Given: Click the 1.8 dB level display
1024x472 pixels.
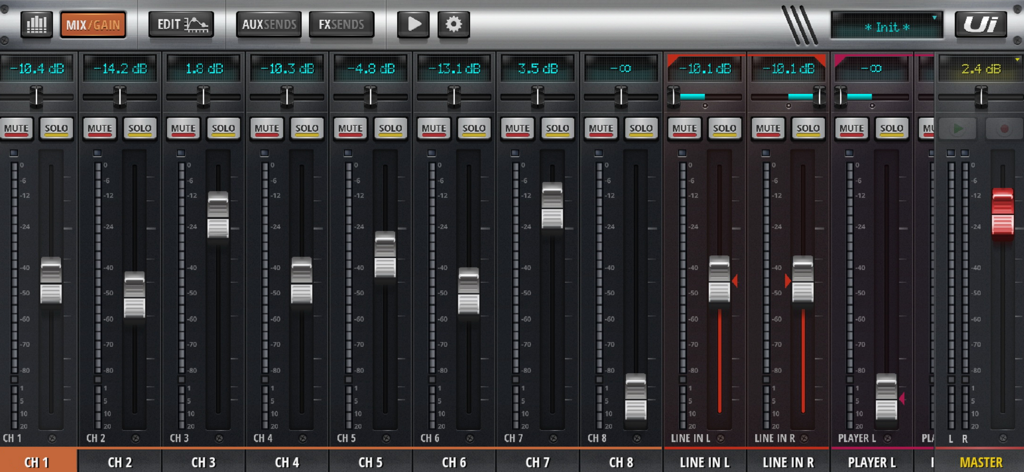Looking at the screenshot, I should pos(204,69).
